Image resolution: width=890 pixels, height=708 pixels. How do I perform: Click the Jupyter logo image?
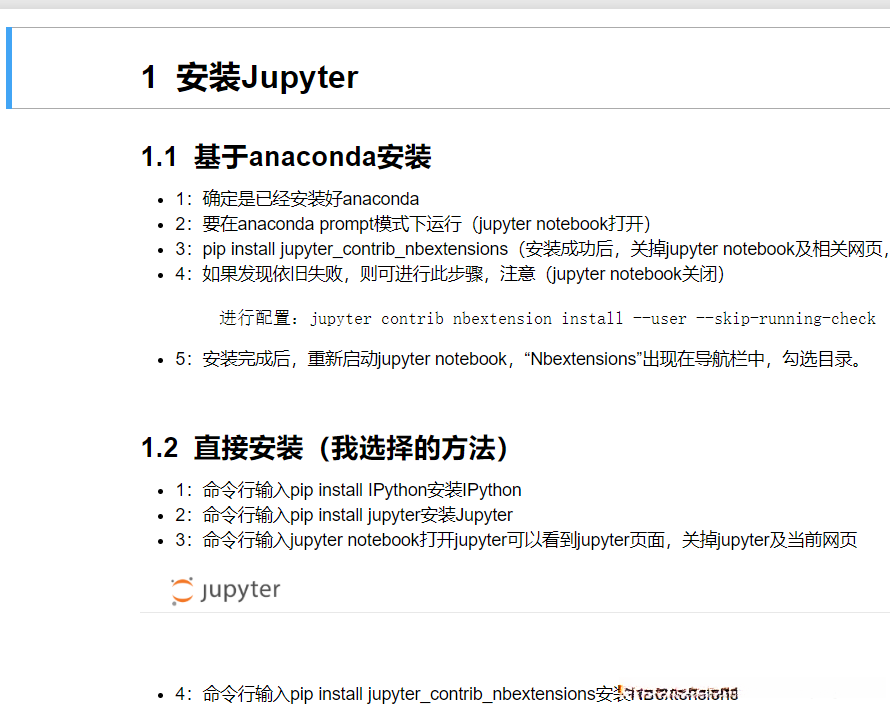click(225, 590)
